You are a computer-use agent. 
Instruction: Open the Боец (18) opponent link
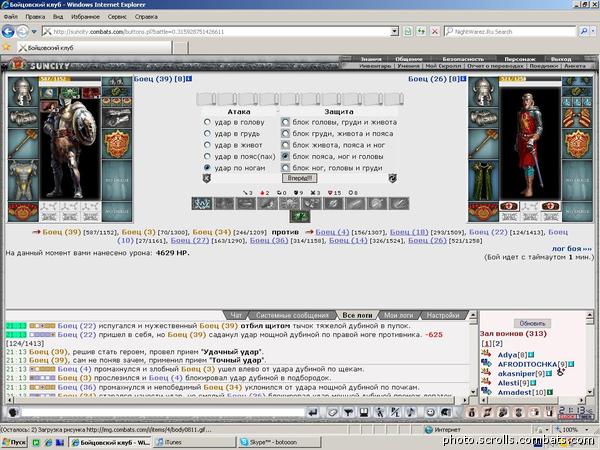click(409, 232)
